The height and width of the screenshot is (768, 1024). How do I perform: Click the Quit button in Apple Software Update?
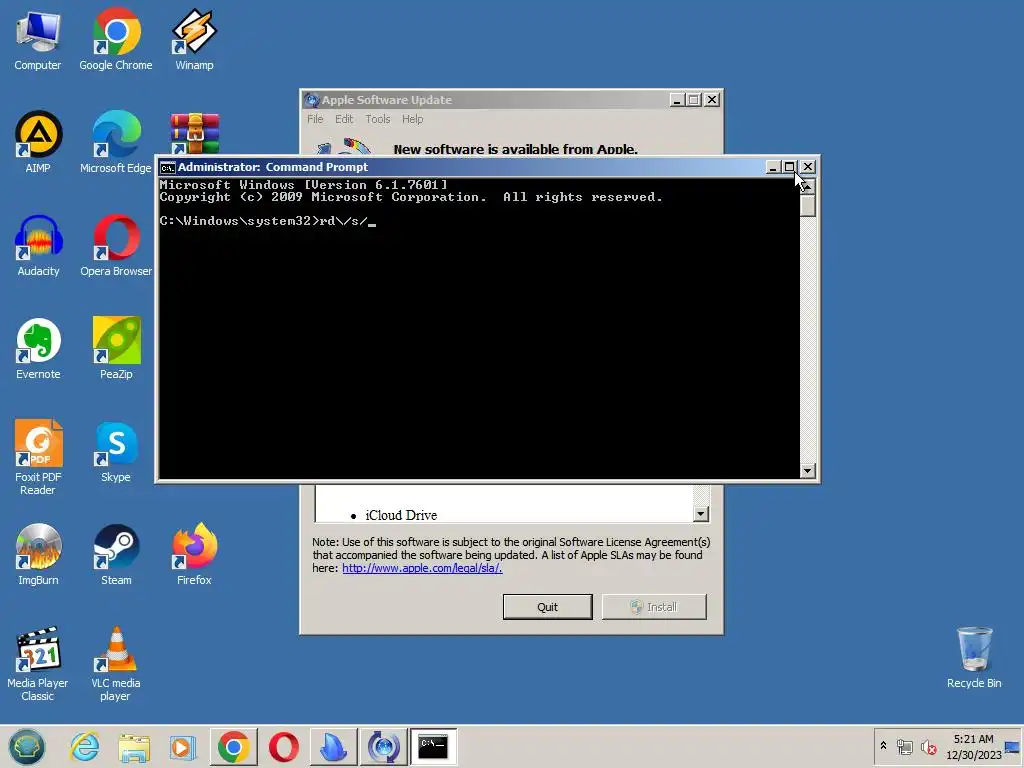(x=547, y=607)
